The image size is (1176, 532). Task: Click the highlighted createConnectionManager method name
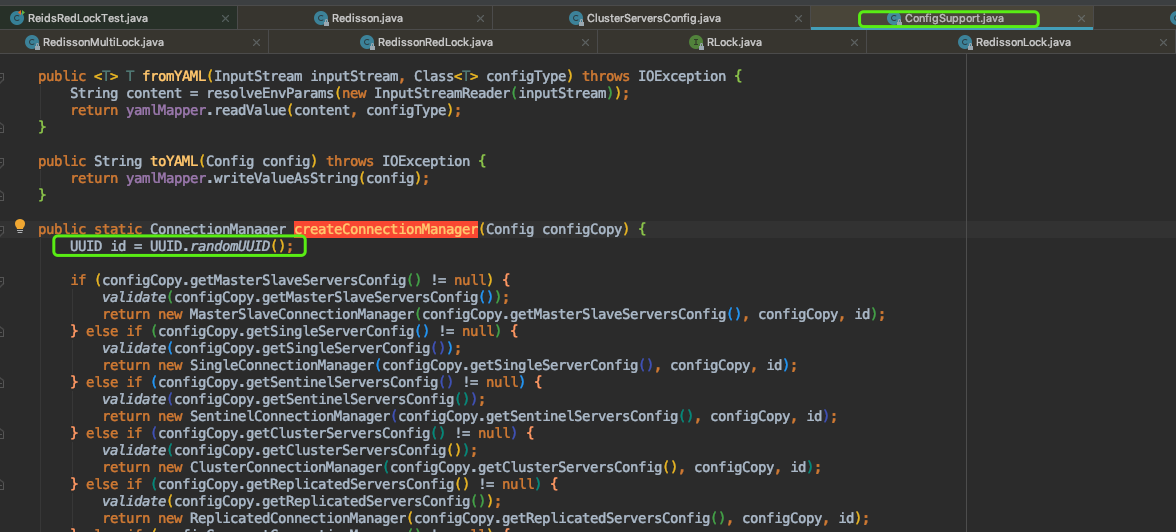(385, 229)
